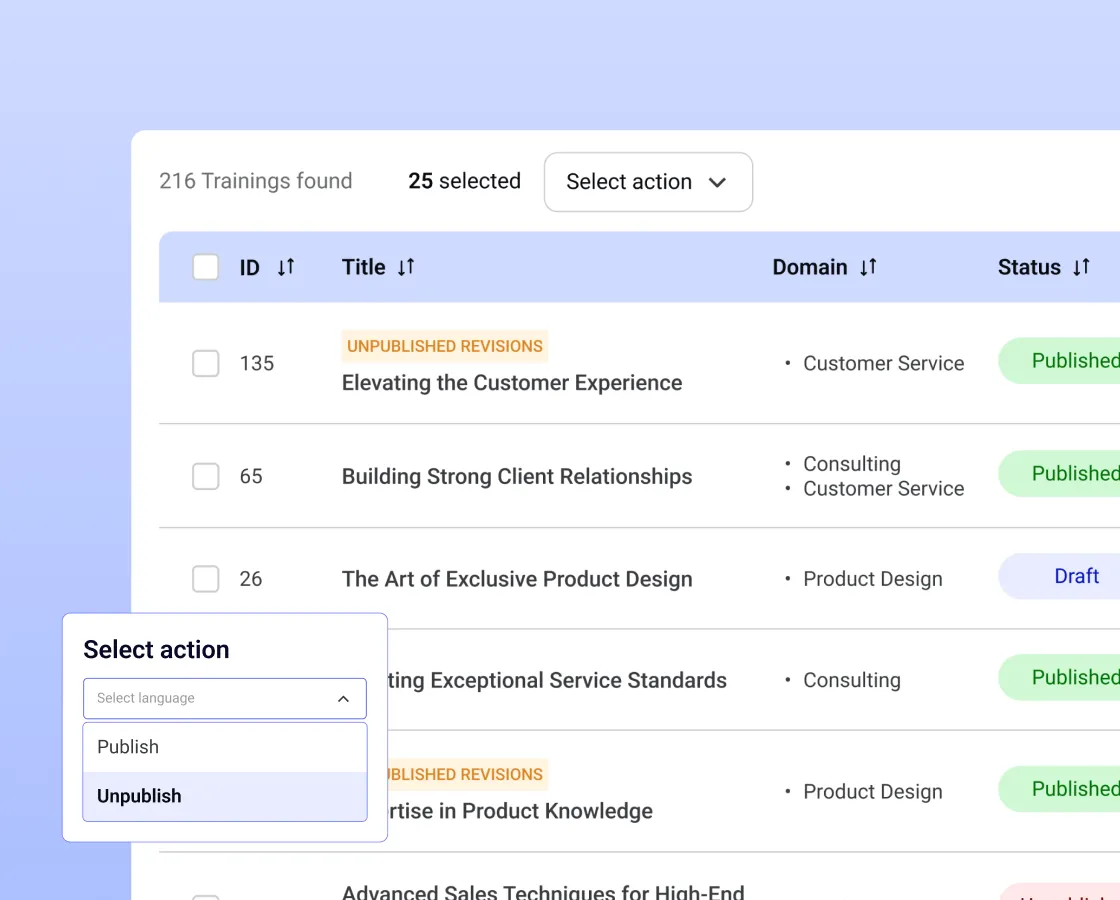
Task: Click the Published badge for training 65
Action: (1075, 473)
